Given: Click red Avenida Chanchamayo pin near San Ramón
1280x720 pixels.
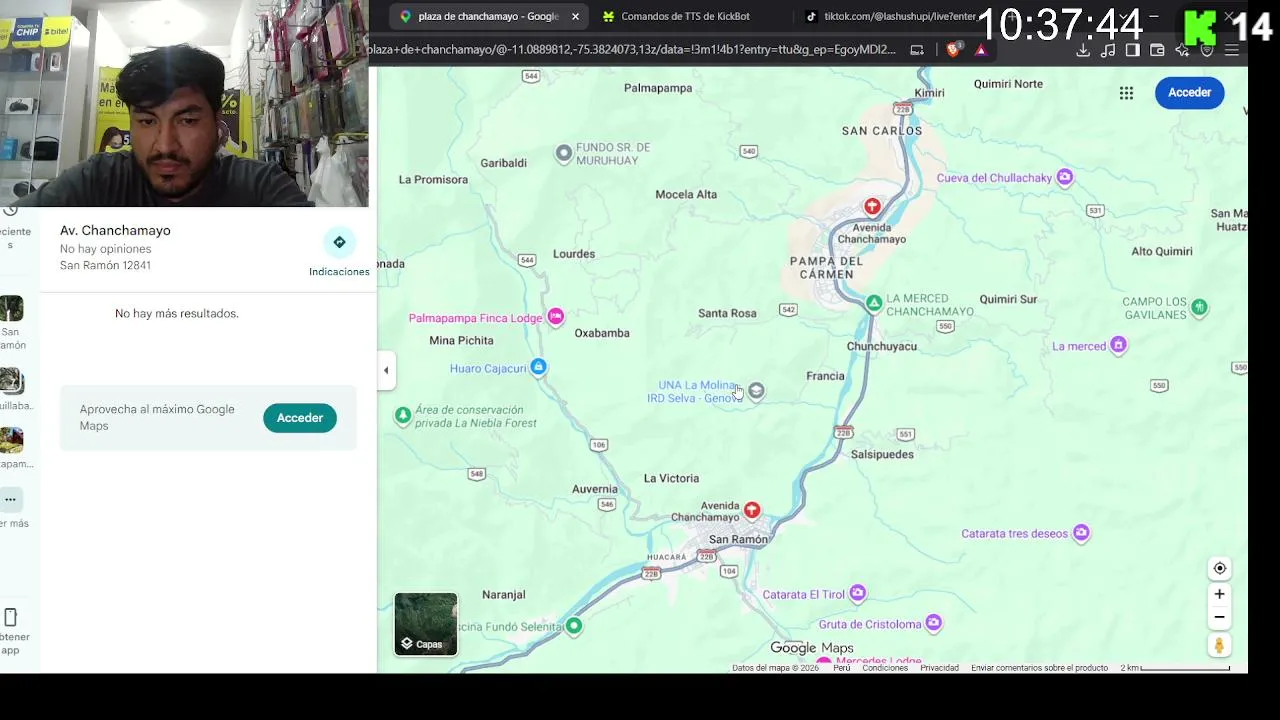Looking at the screenshot, I should [751, 510].
